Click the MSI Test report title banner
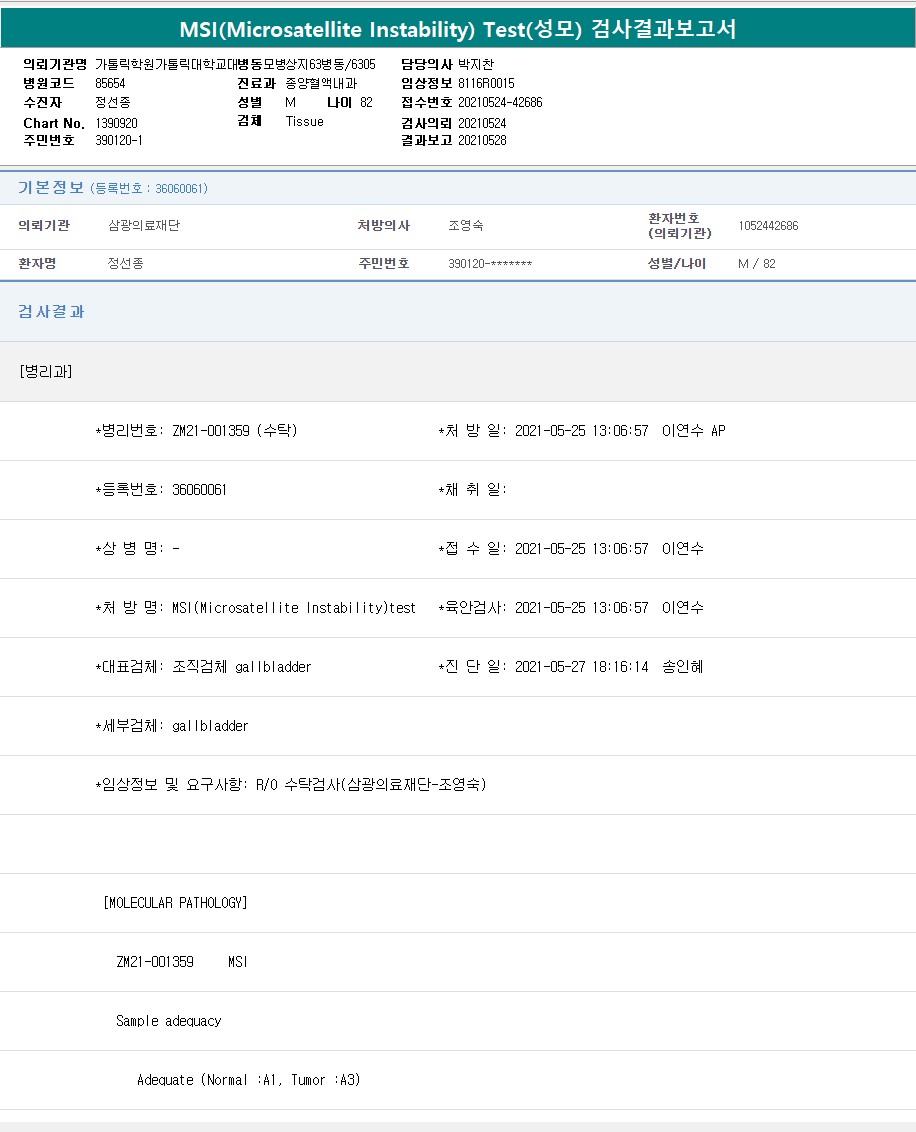This screenshot has width=916, height=1132. (457, 29)
